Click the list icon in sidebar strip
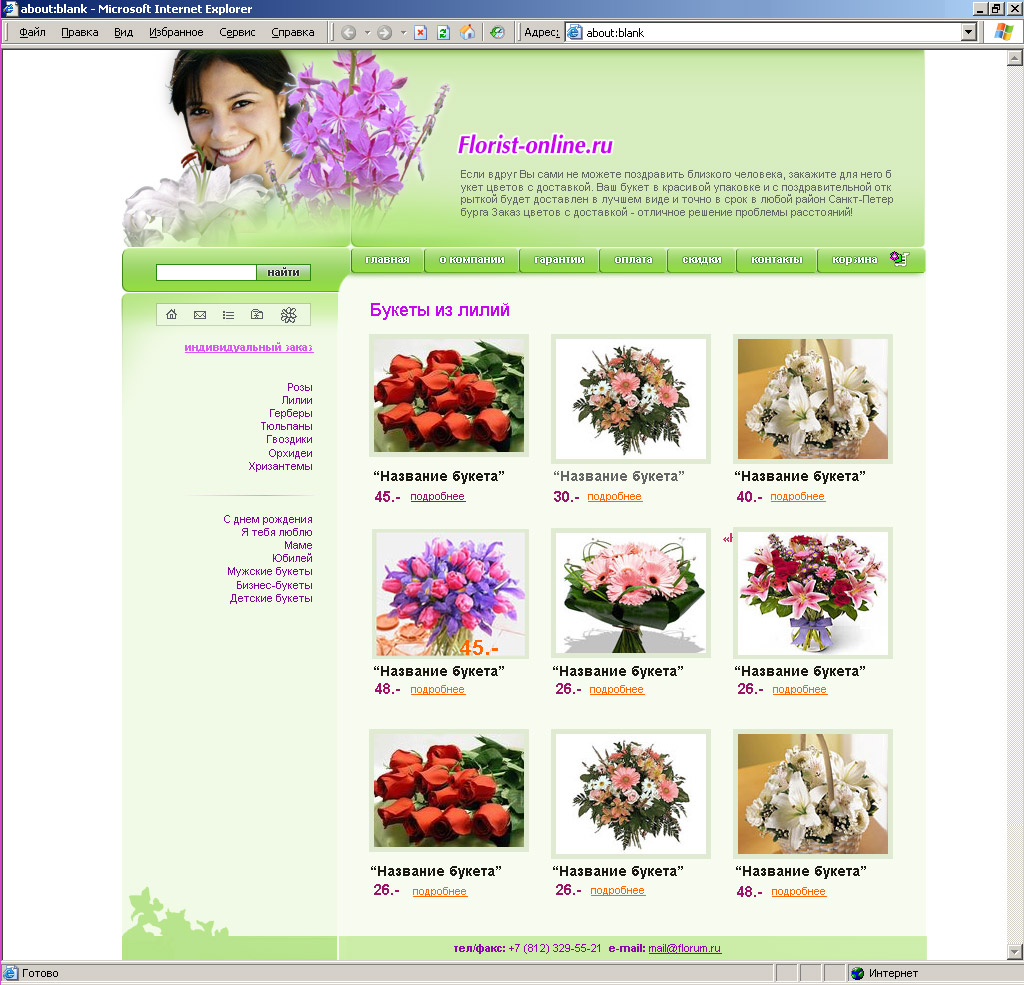Screen dimensions: 1024x985 (228, 315)
